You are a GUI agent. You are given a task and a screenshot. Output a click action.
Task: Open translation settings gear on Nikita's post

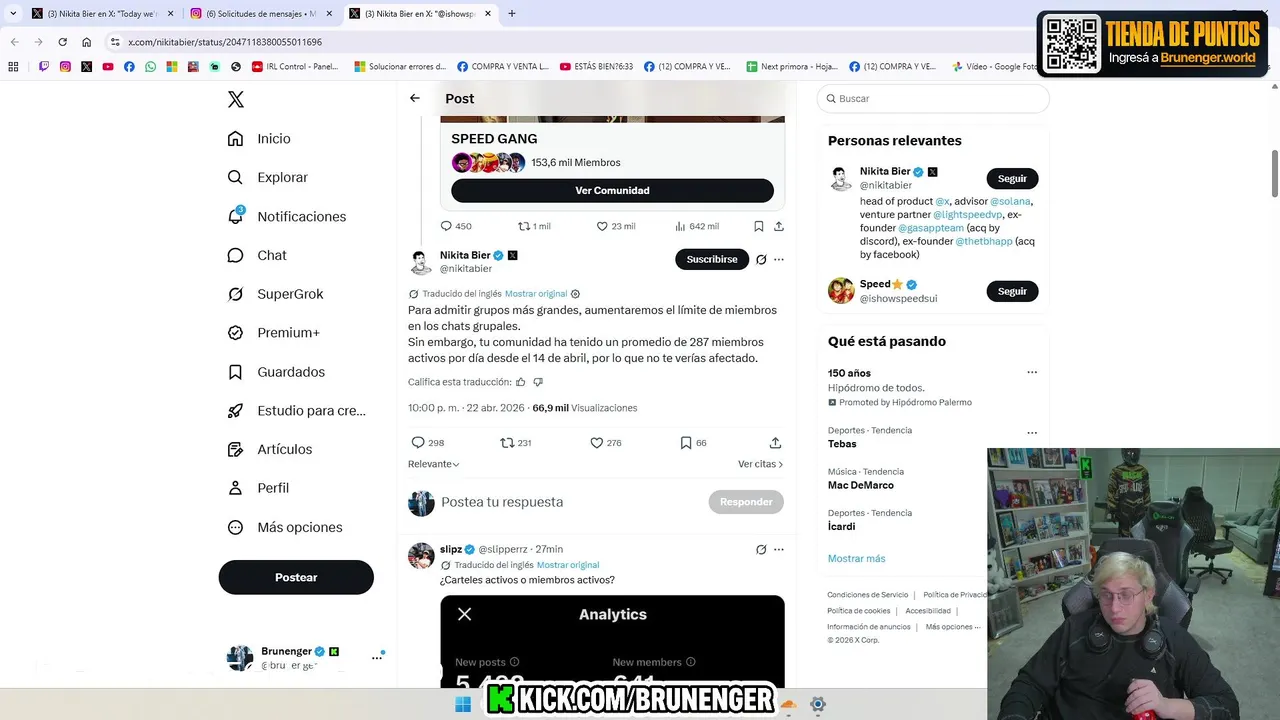[575, 294]
